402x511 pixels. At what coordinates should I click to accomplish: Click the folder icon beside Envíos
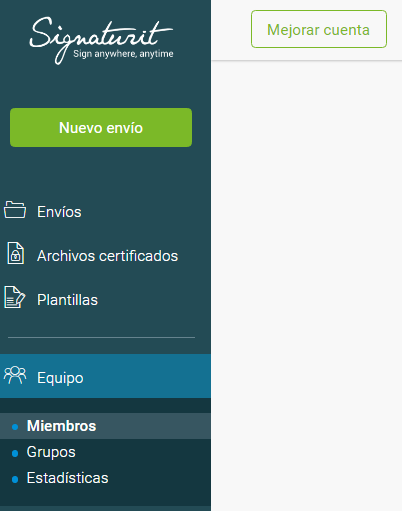click(x=15, y=210)
